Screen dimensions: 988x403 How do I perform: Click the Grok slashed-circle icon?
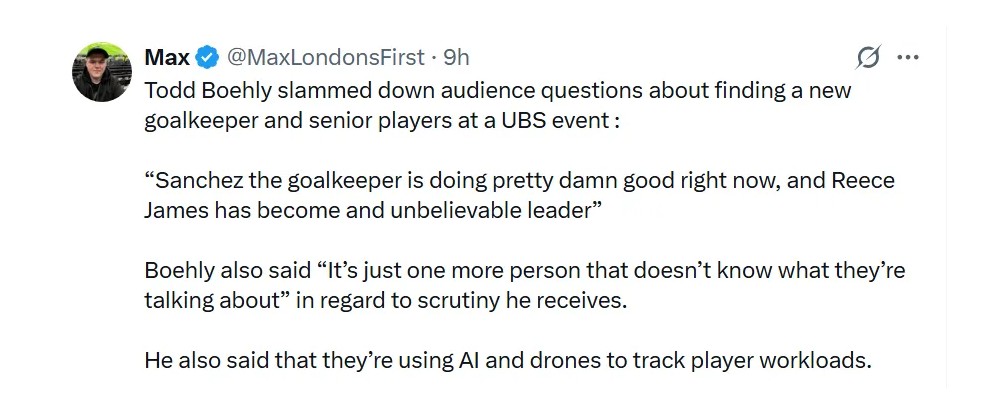tap(869, 58)
